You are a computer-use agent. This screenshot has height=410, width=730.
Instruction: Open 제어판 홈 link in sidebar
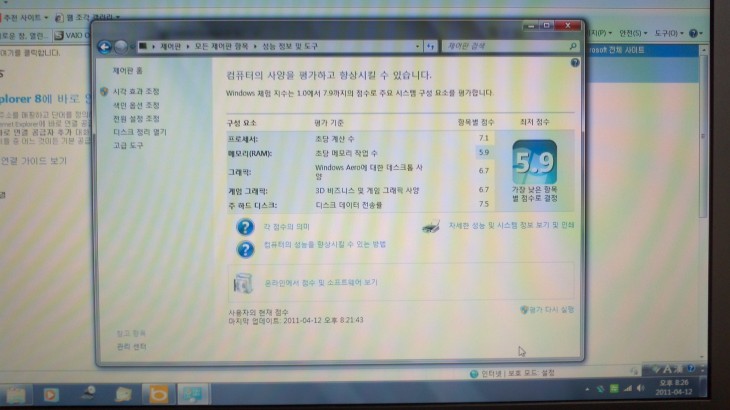128,71
